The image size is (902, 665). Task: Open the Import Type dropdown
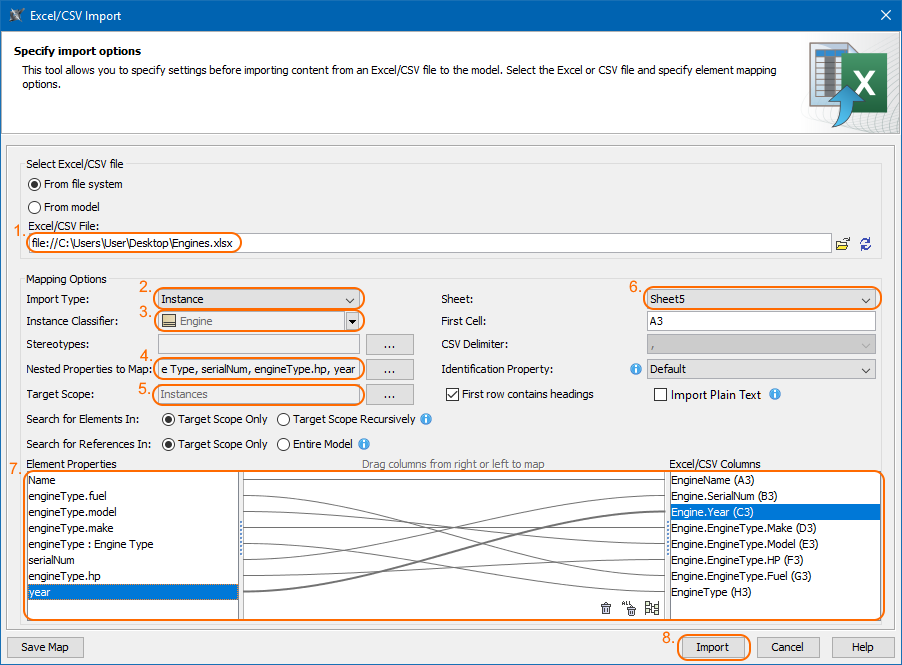pos(259,298)
